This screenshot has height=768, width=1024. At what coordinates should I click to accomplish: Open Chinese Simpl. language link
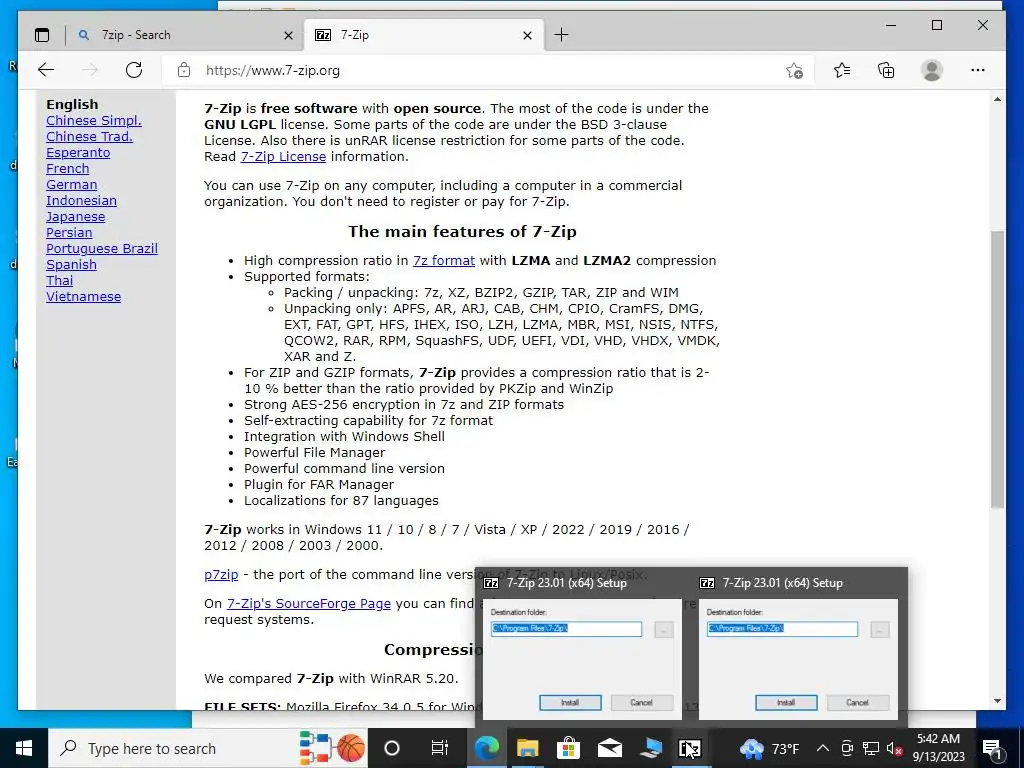(94, 120)
